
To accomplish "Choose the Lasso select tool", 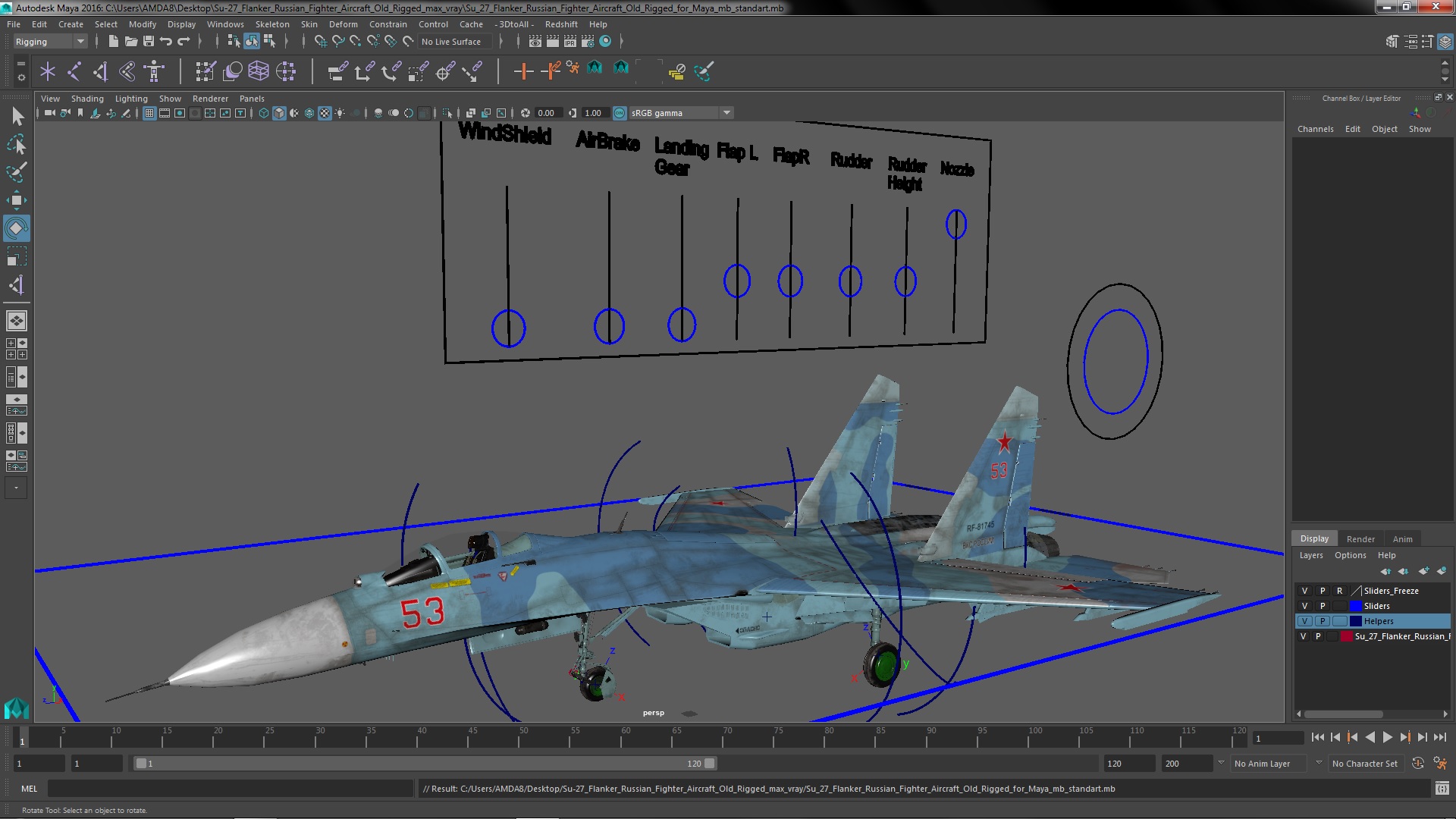I will click(16, 144).
